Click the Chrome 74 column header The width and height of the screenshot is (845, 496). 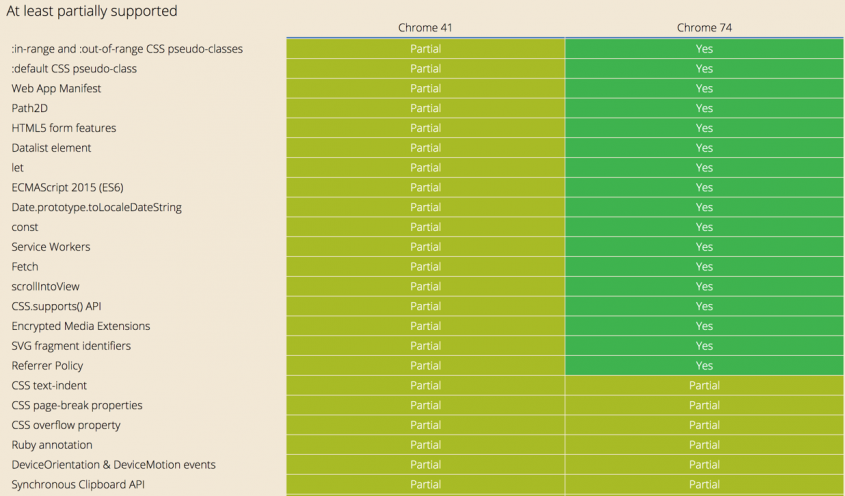click(704, 28)
